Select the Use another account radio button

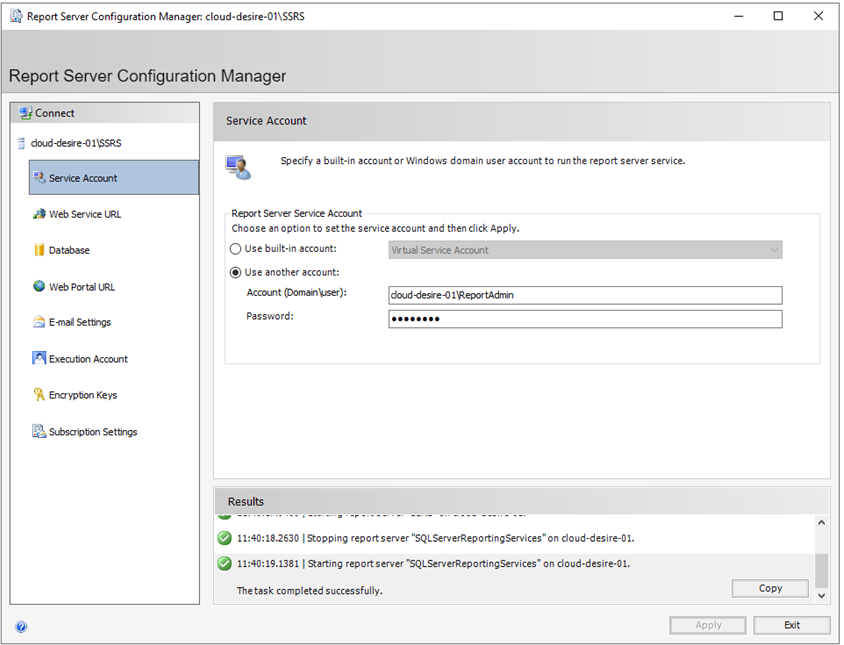point(236,272)
